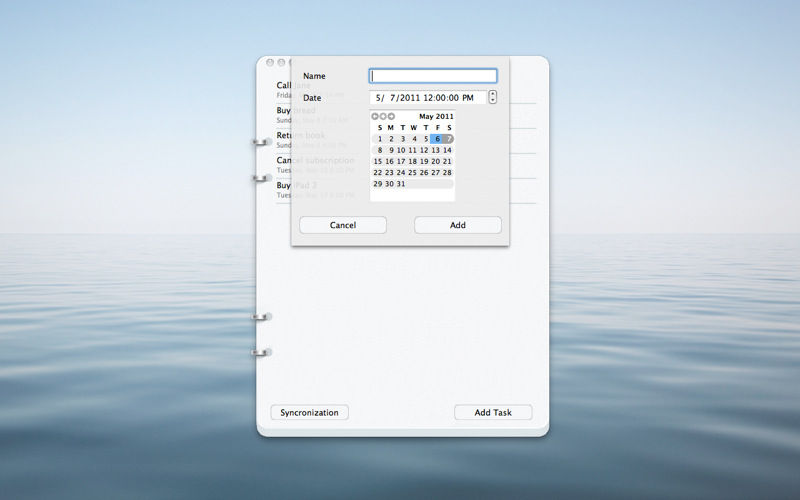
Task: Select May 30 in calendar
Action: tap(390, 184)
